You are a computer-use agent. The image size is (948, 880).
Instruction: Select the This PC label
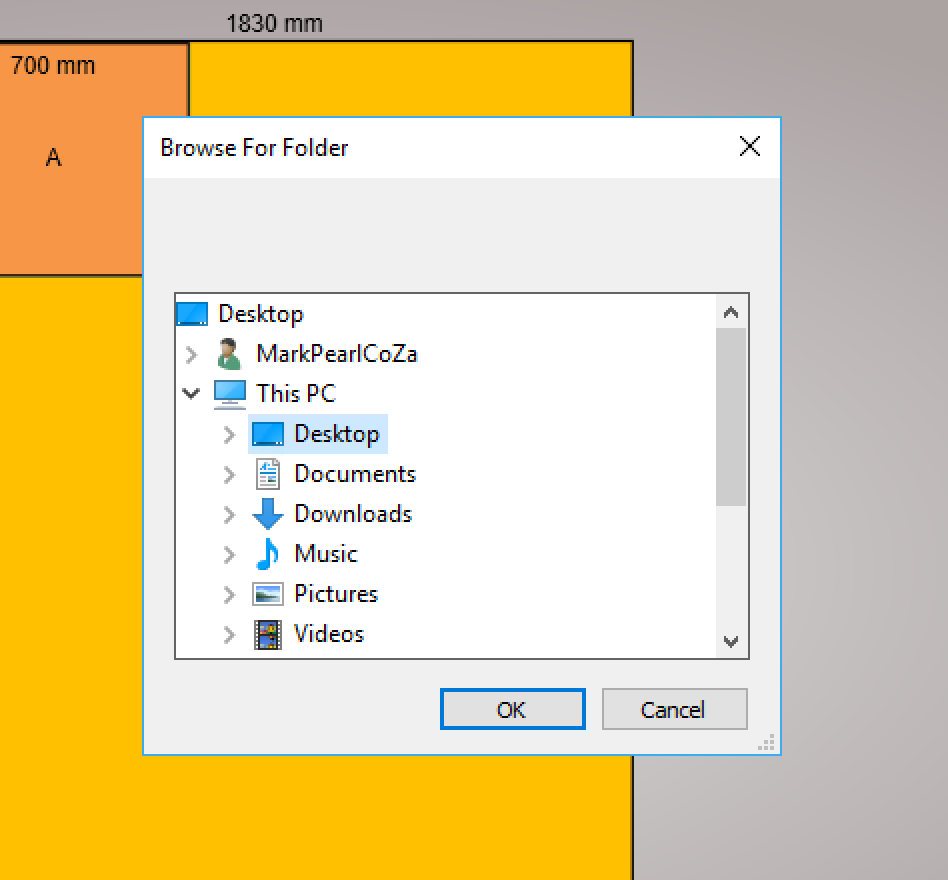tap(296, 393)
